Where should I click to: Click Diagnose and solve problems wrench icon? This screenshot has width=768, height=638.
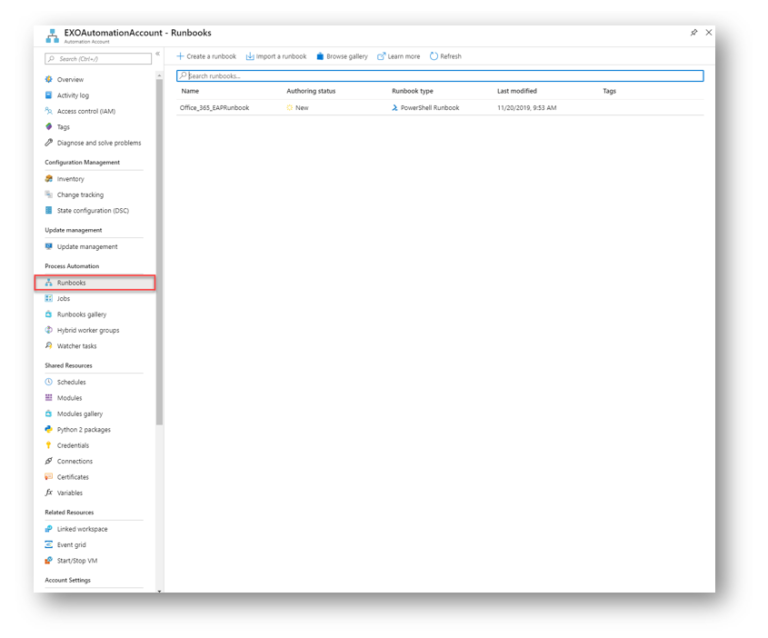48,142
